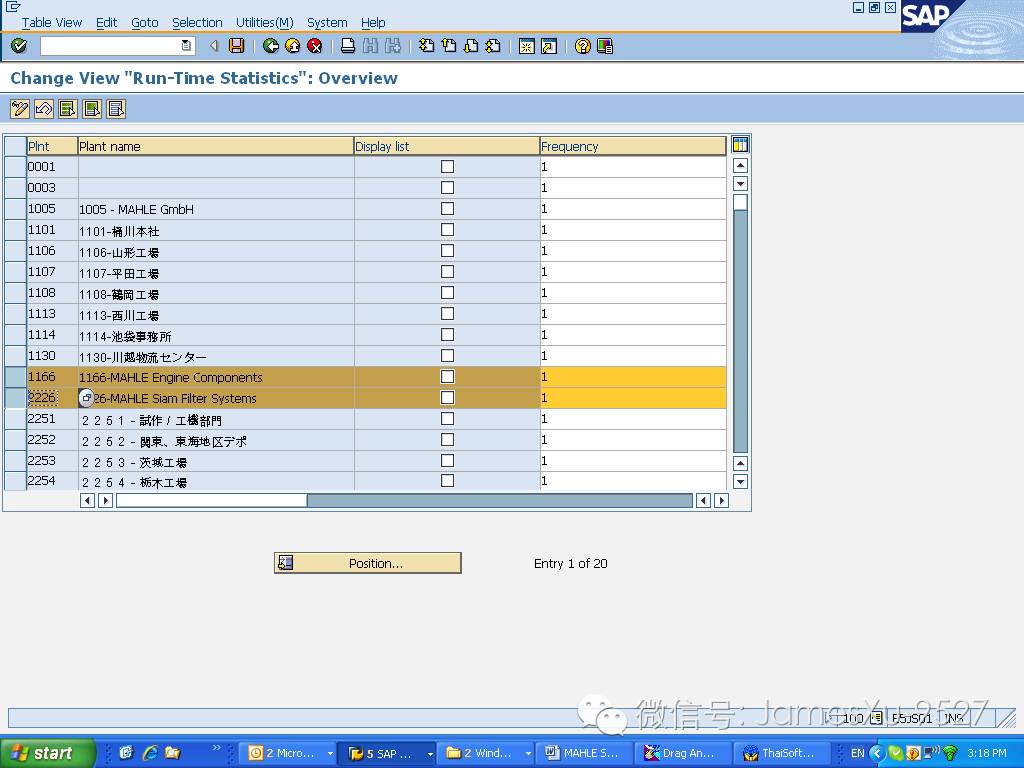Open SAP taskbar group dropdown arrow
This screenshot has height=768, width=1024.
430,754
